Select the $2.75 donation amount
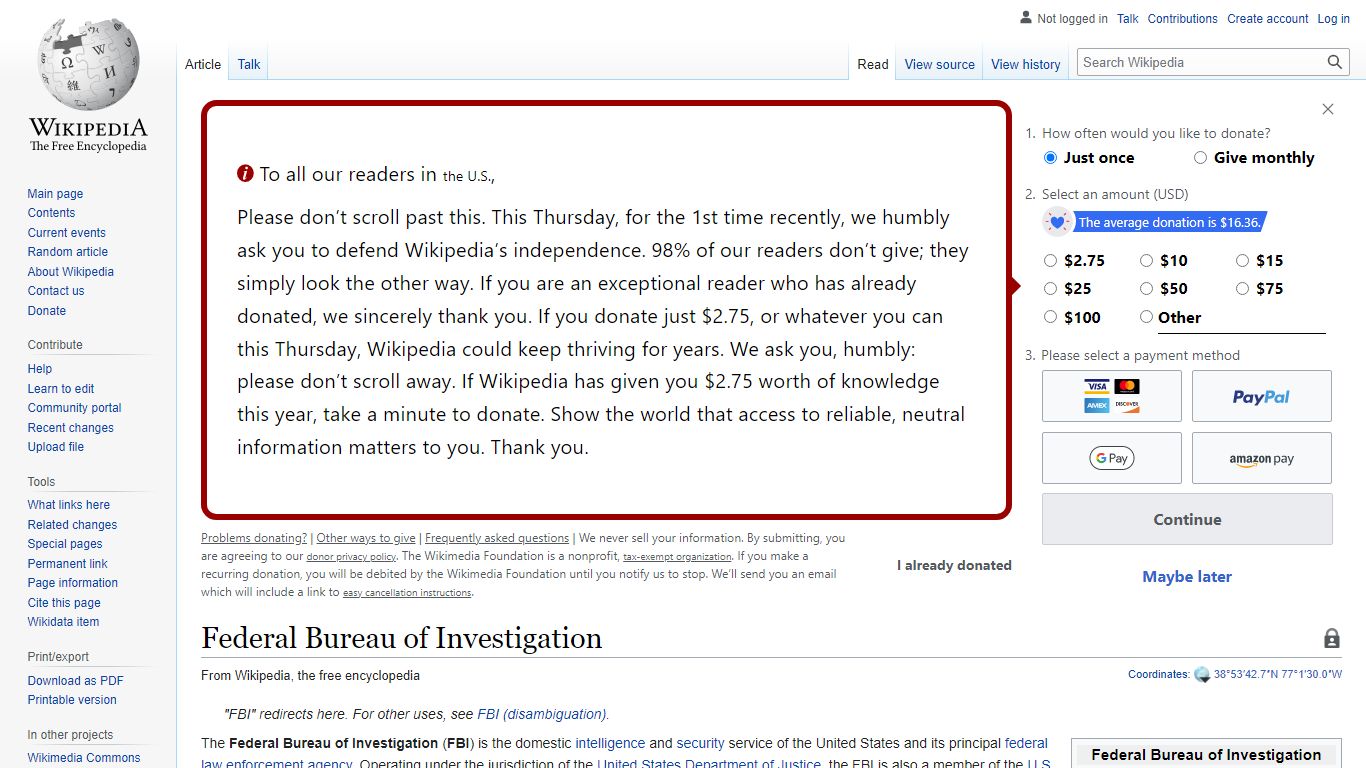The height and width of the screenshot is (768, 1366). click(1050, 261)
